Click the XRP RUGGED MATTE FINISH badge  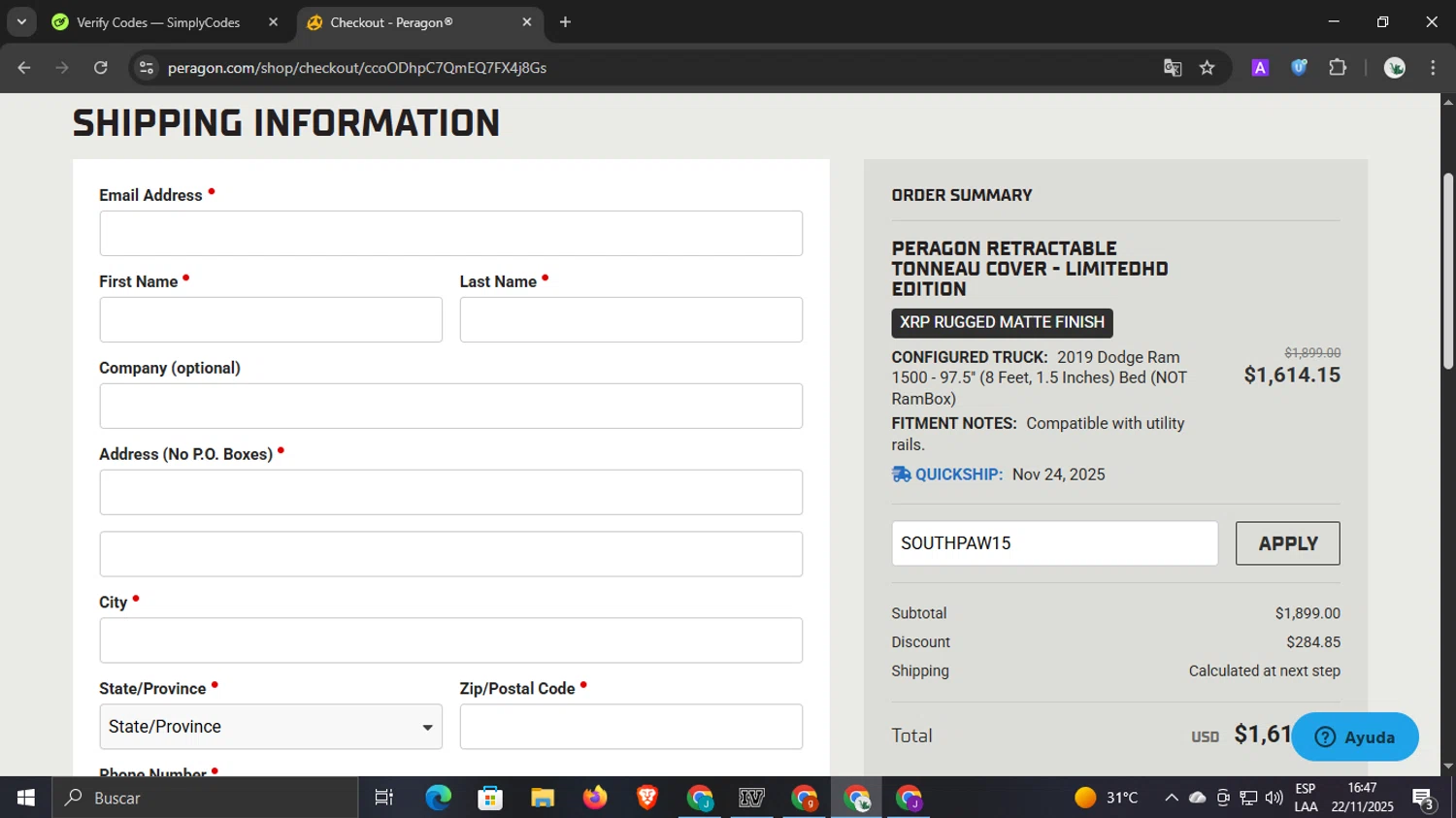pyautogui.click(x=1002, y=322)
